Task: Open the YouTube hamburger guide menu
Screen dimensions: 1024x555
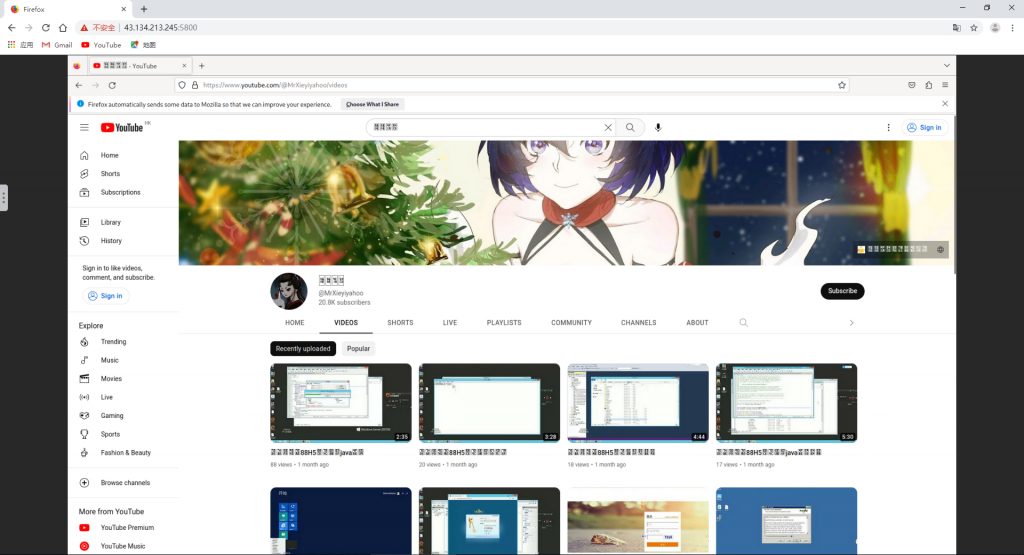Action: click(85, 128)
